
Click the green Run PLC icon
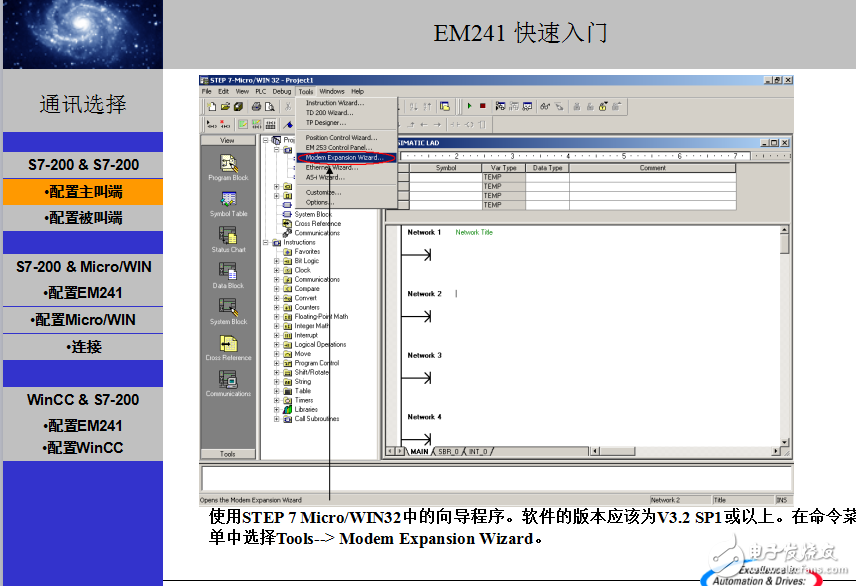click(x=469, y=106)
